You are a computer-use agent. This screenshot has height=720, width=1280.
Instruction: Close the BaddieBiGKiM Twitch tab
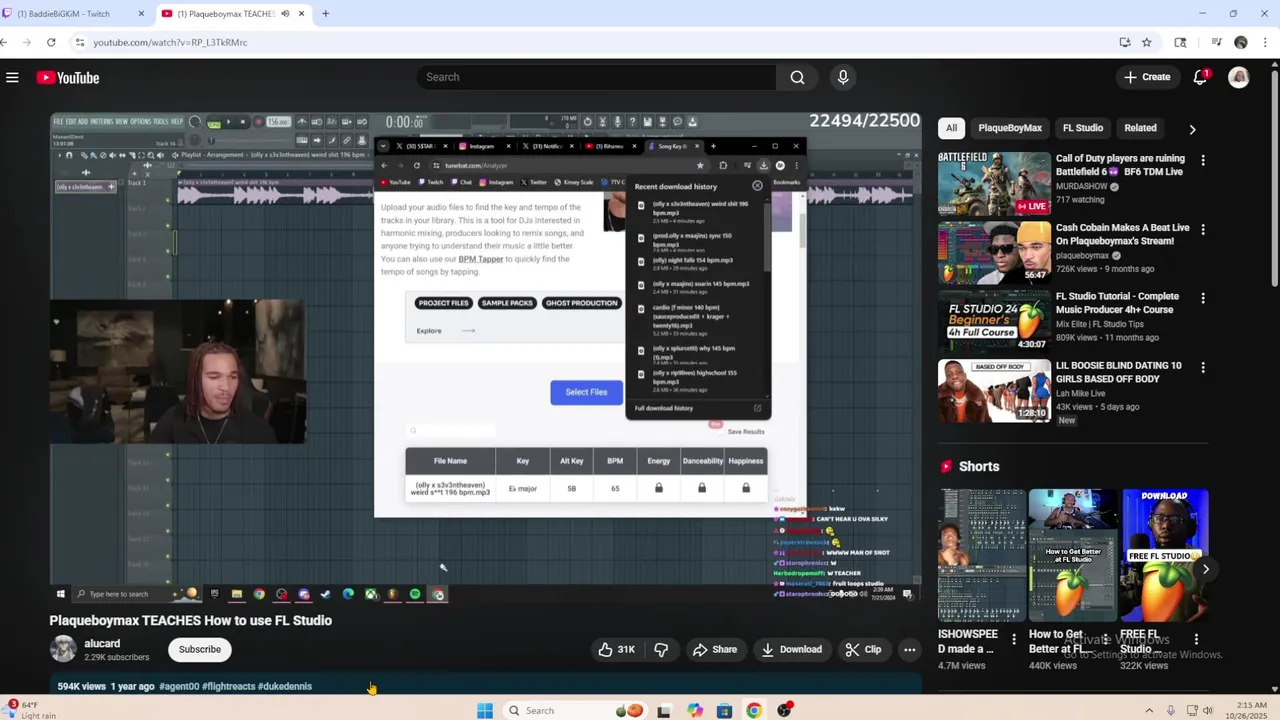coord(141,14)
